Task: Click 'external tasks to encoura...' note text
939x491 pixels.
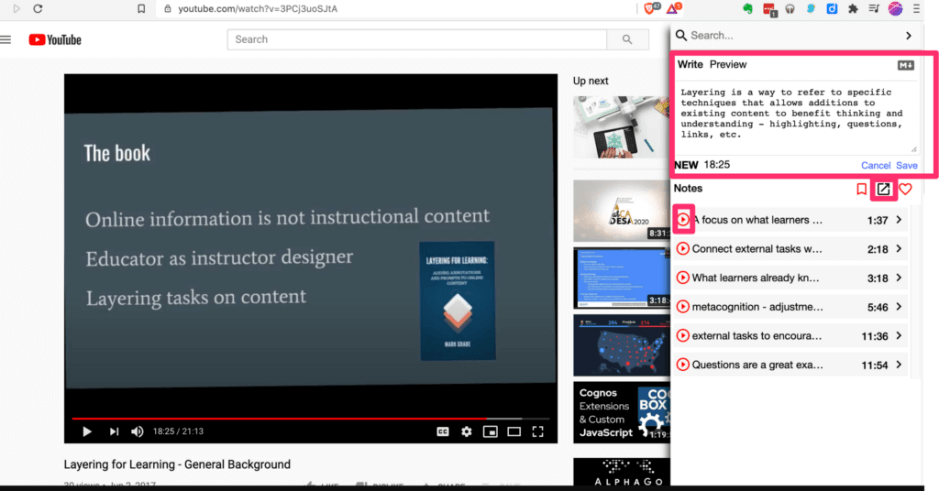Action: tap(757, 335)
